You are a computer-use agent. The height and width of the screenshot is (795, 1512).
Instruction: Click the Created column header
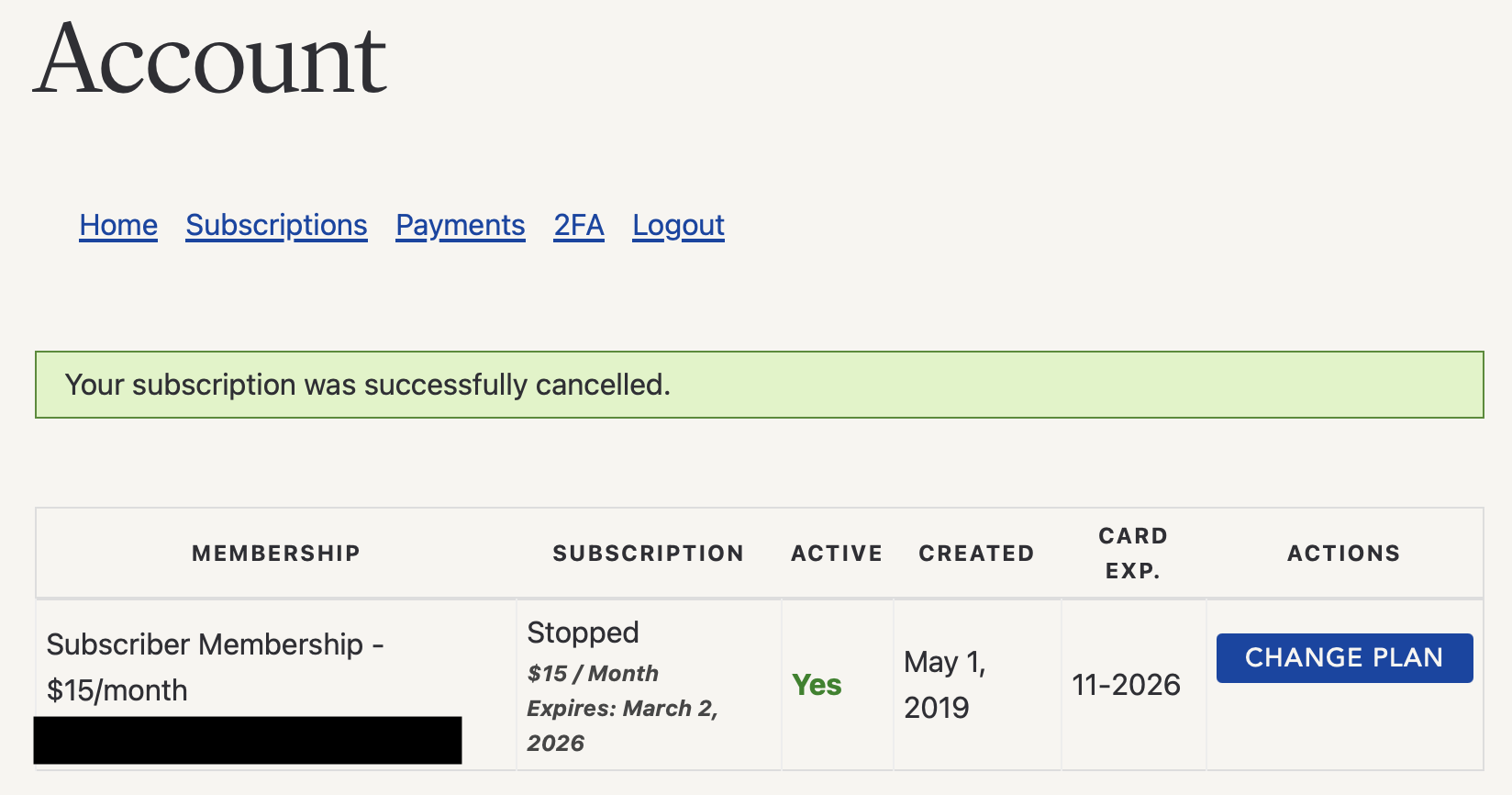[976, 554]
